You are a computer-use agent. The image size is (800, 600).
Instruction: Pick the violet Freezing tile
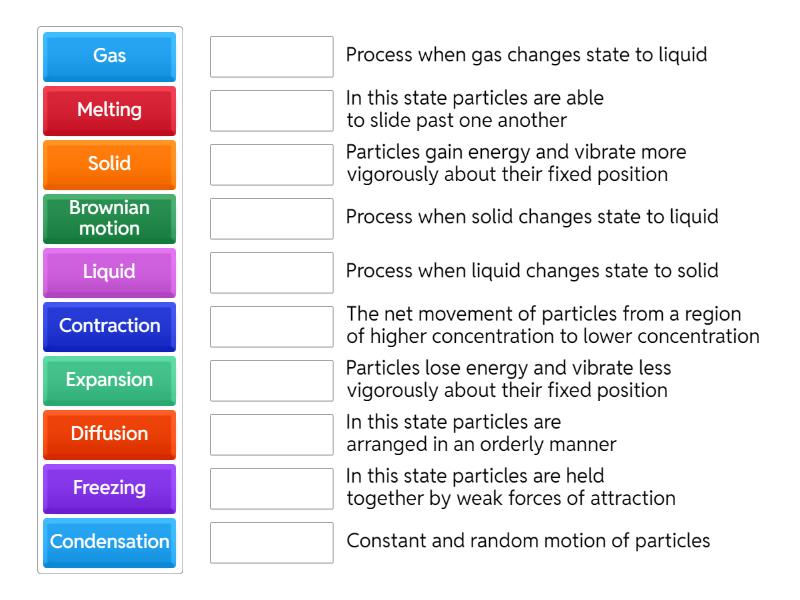[x=109, y=488]
